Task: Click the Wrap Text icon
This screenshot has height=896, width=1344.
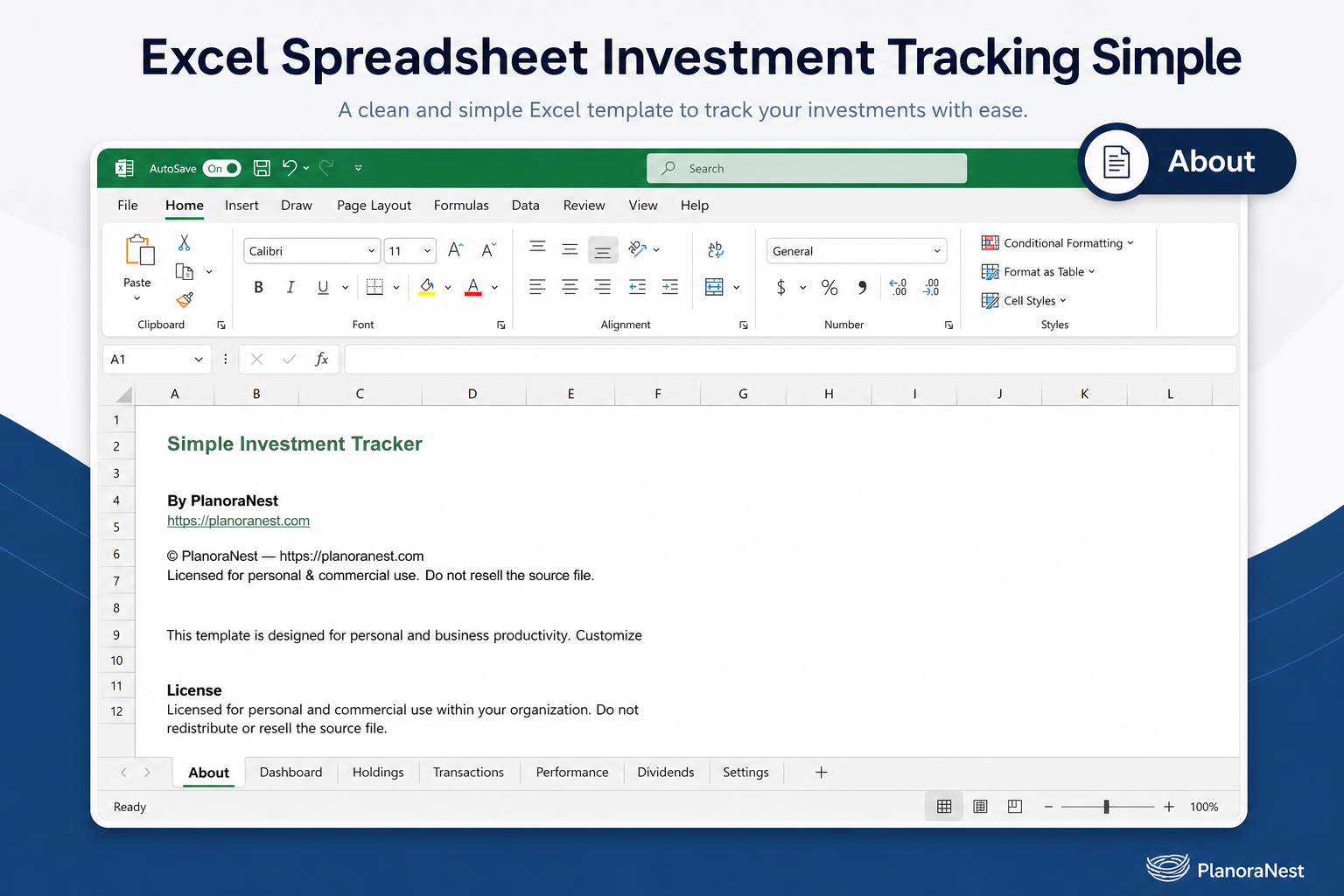Action: tap(716, 250)
